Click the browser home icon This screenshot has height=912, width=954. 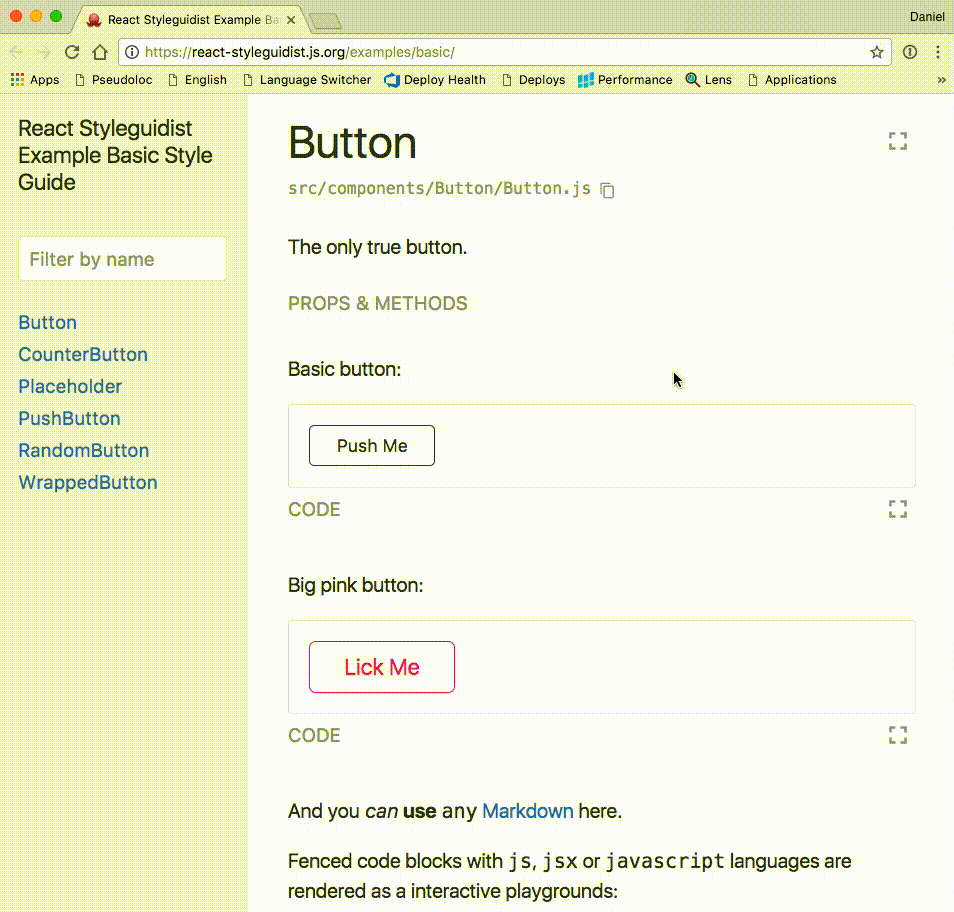coord(99,51)
